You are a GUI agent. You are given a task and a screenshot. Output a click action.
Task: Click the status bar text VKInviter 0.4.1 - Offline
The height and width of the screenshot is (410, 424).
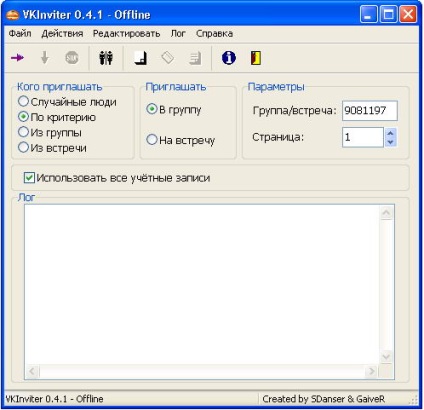click(55, 399)
